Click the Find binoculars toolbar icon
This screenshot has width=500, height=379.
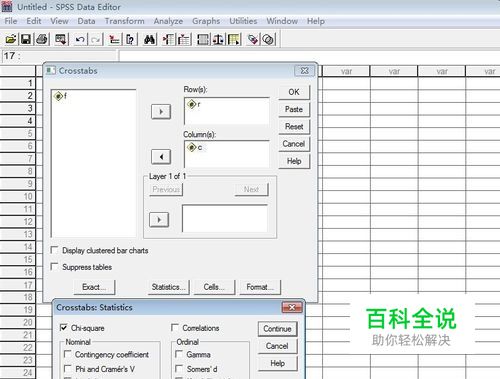point(149,40)
